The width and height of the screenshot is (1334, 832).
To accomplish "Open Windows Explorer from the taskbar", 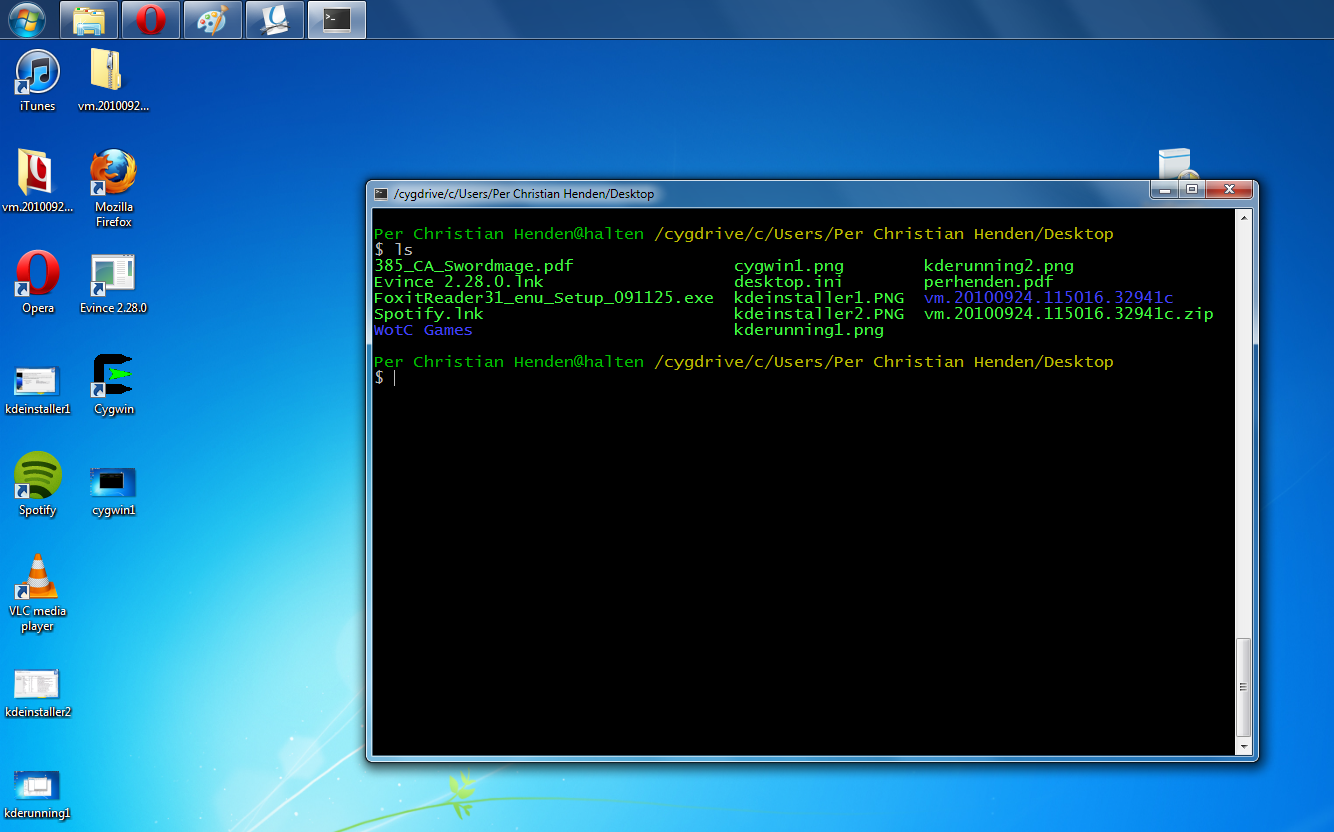I will pyautogui.click(x=88, y=19).
